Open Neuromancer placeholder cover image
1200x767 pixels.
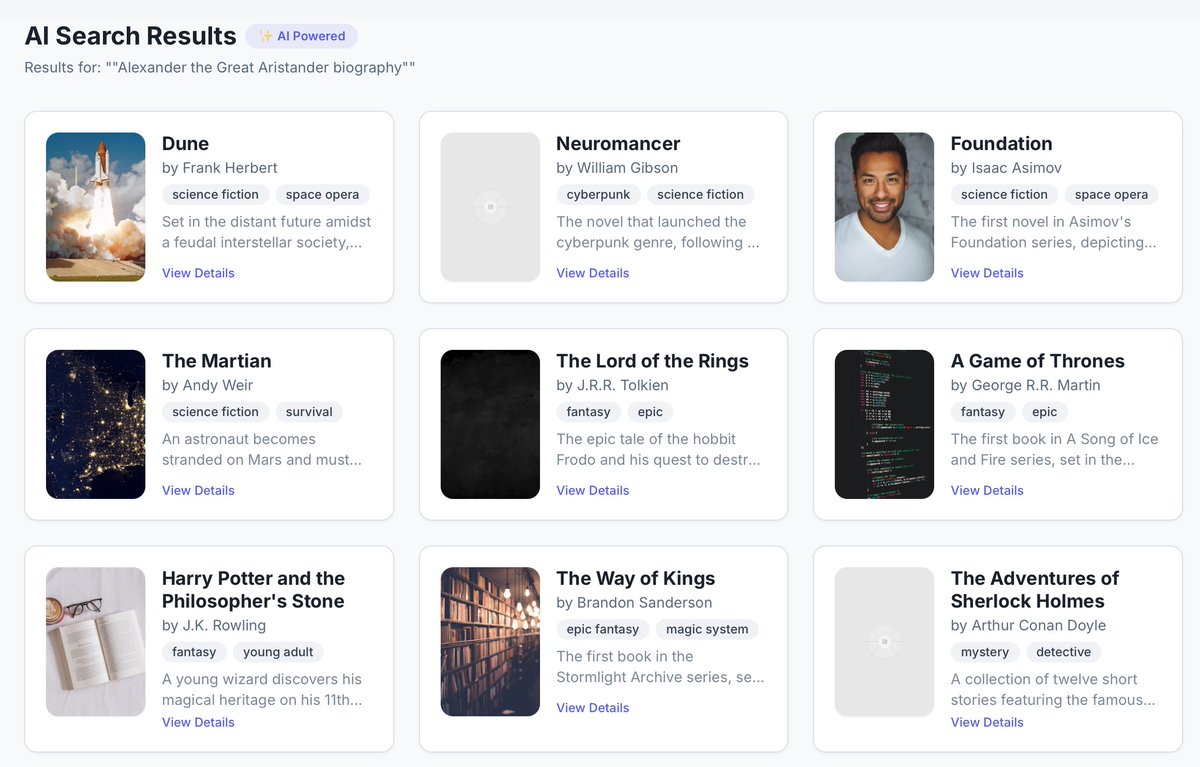[490, 207]
